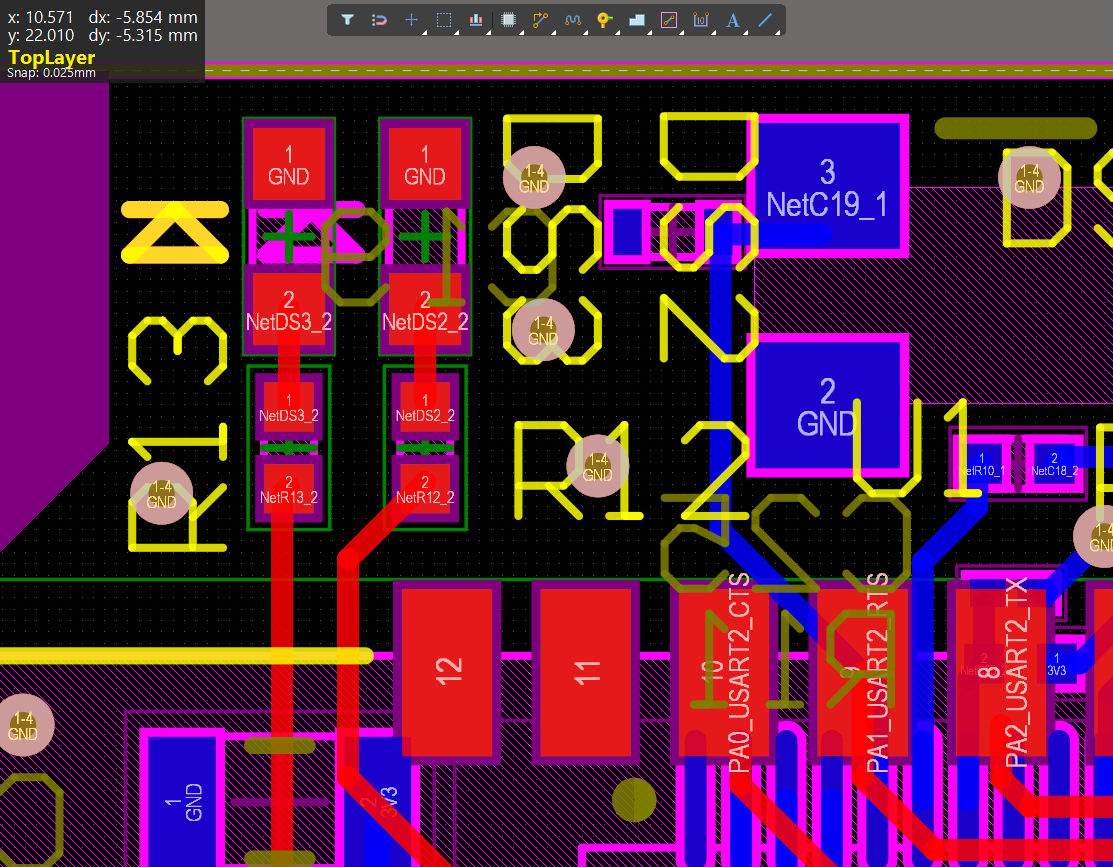Select the Length Tuning wave tool

[x=572, y=20]
